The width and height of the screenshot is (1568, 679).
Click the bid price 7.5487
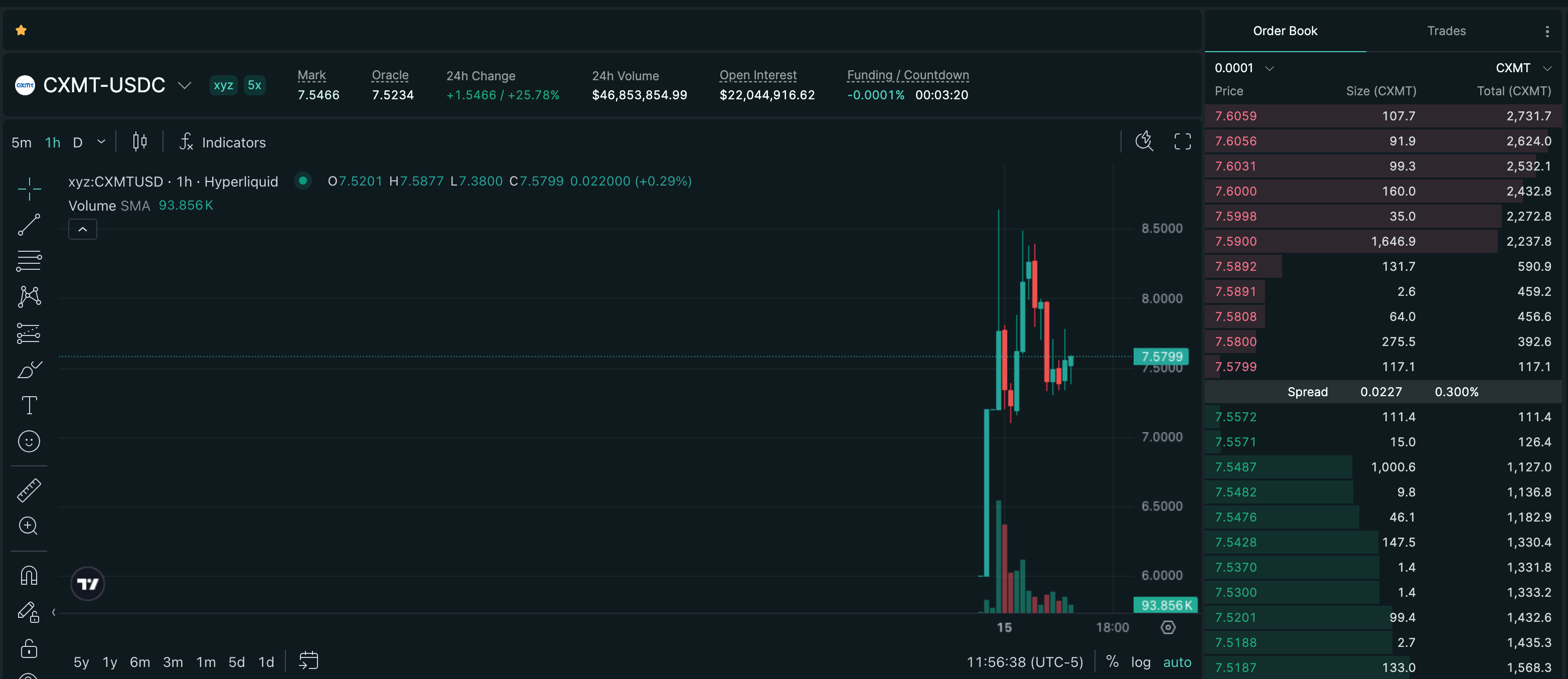pyautogui.click(x=1235, y=467)
